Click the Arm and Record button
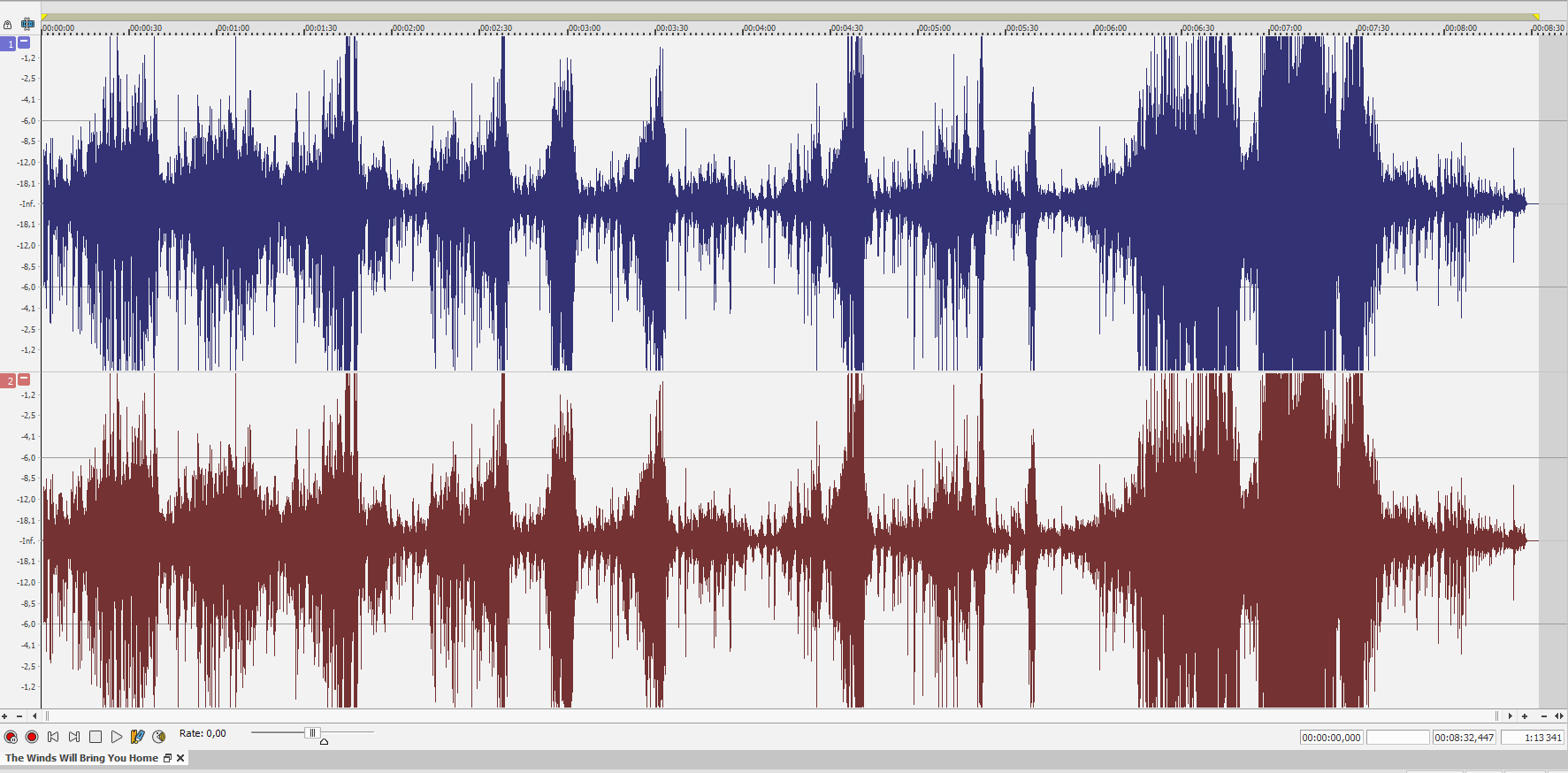This screenshot has height=773, width=1568. point(11,737)
